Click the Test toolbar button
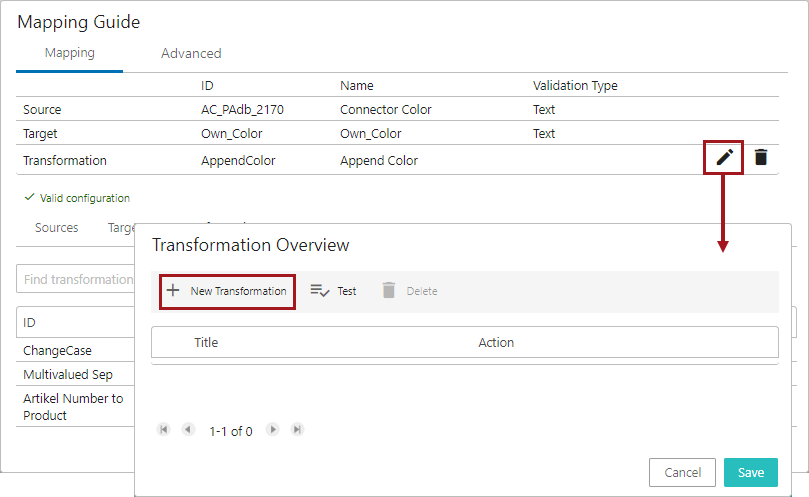Viewport: 809px width, 497px height. (x=333, y=291)
